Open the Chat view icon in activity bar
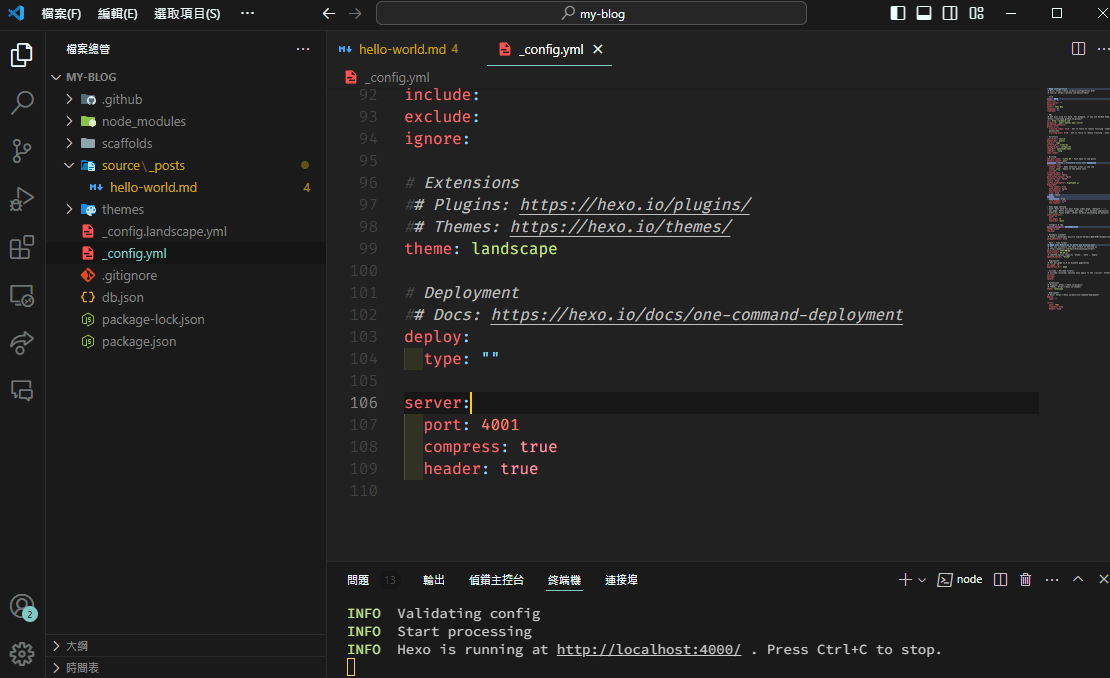This screenshot has width=1110, height=678. tap(22, 391)
